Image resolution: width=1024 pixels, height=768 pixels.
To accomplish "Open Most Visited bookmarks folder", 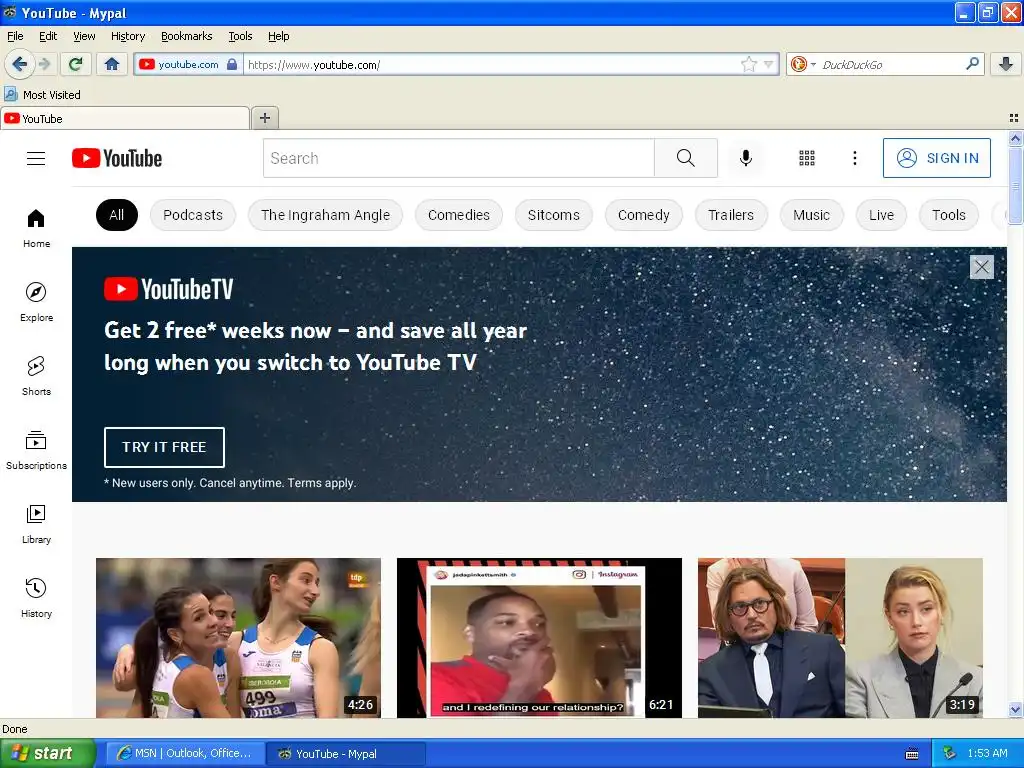I will [42, 95].
